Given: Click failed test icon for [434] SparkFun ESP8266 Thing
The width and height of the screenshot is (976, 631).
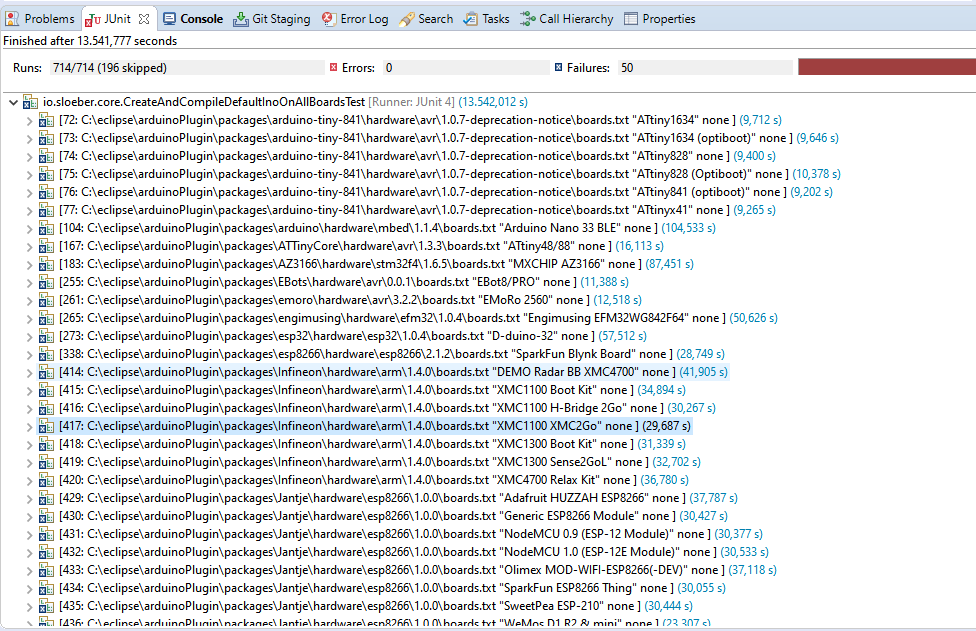Looking at the screenshot, I should (47, 589).
